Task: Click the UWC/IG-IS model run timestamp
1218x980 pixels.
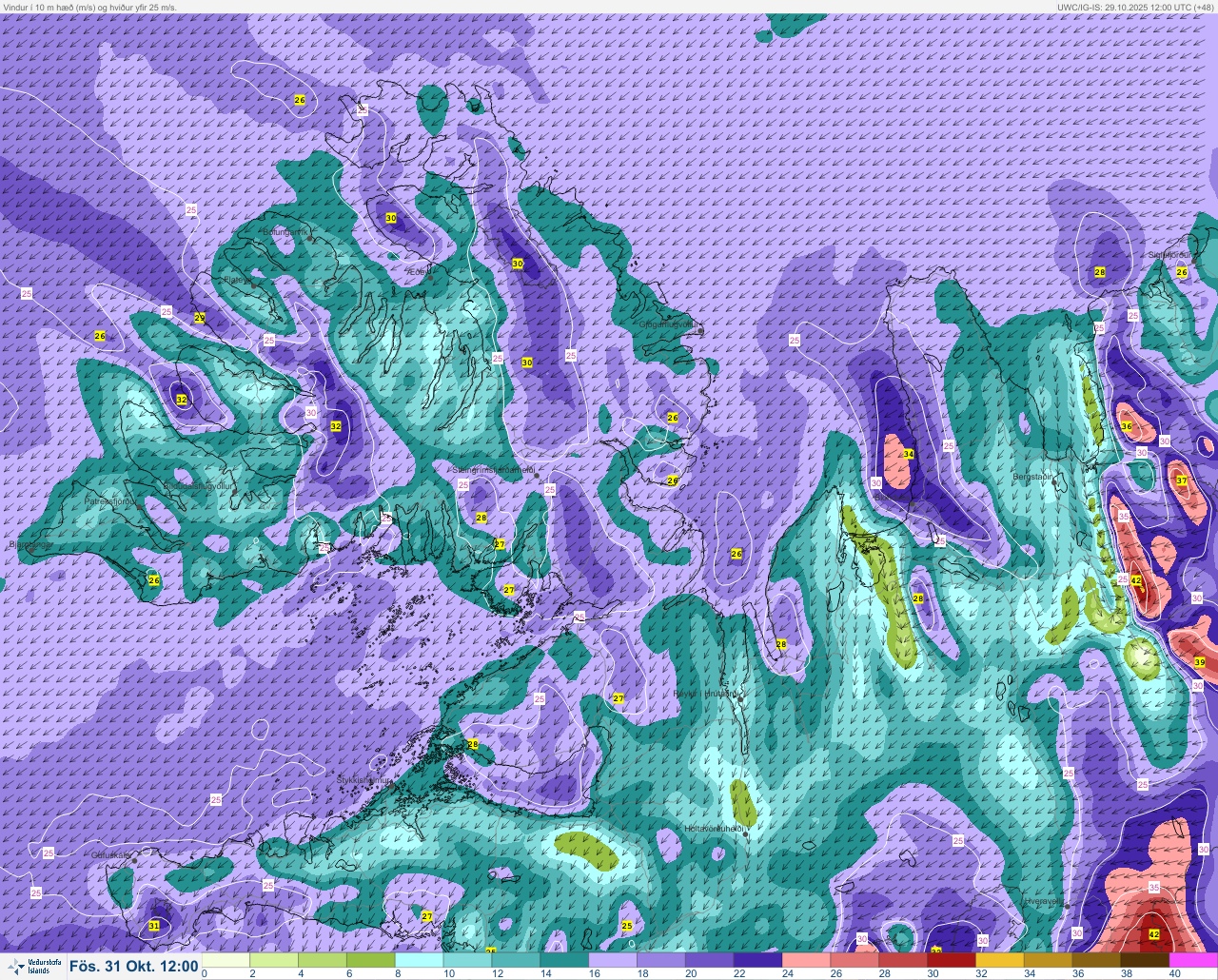Action: (1134, 7)
